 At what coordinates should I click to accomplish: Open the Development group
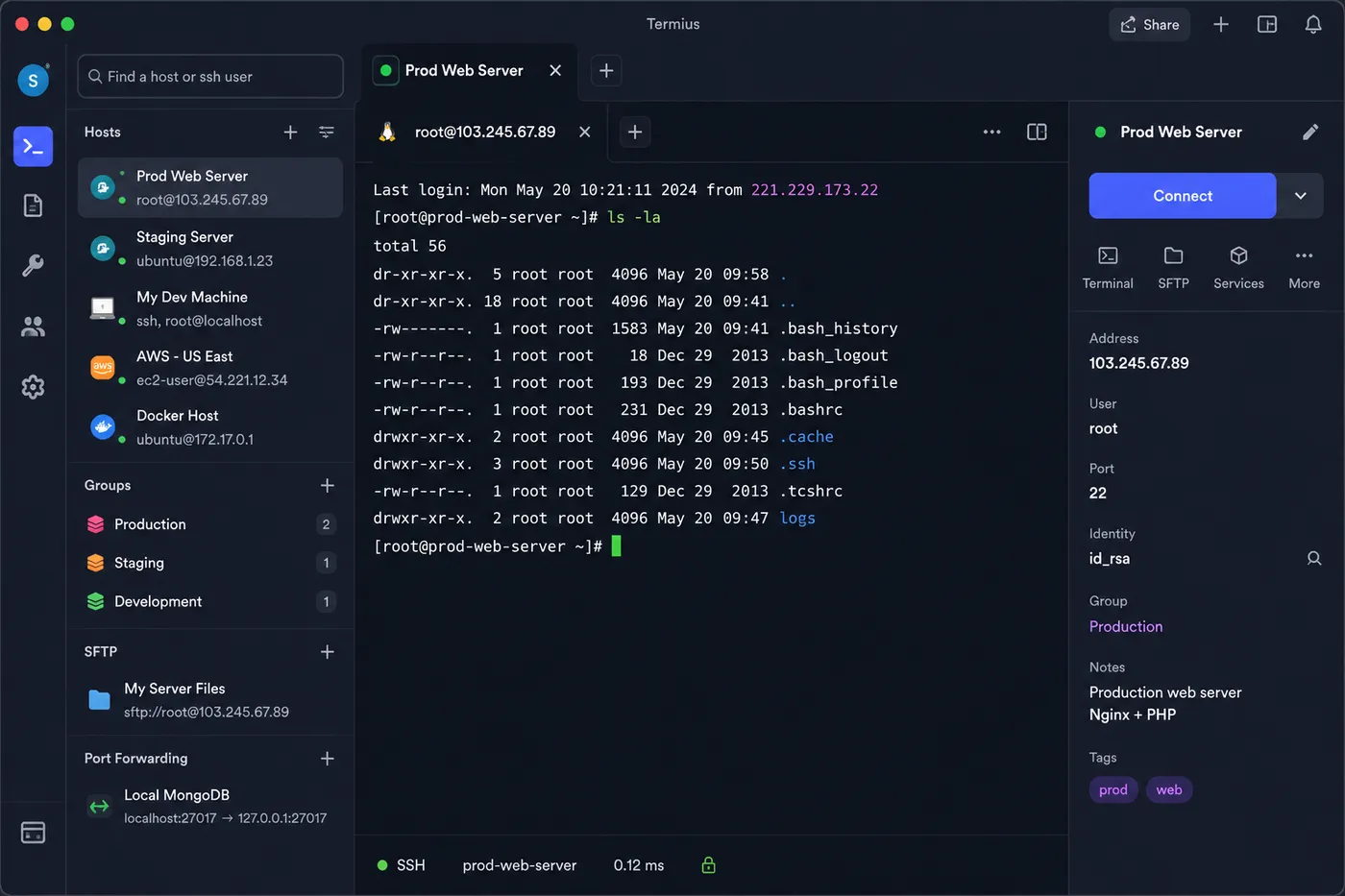[x=210, y=602]
